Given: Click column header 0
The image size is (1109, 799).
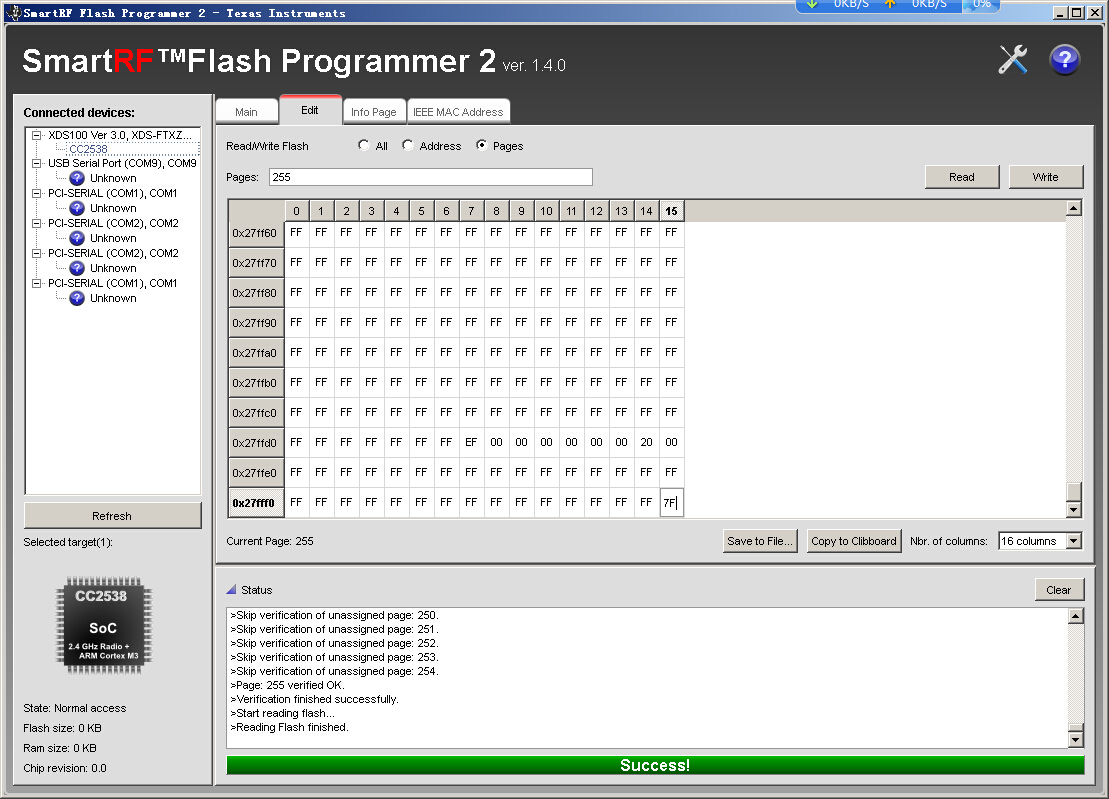Looking at the screenshot, I should coord(296,211).
